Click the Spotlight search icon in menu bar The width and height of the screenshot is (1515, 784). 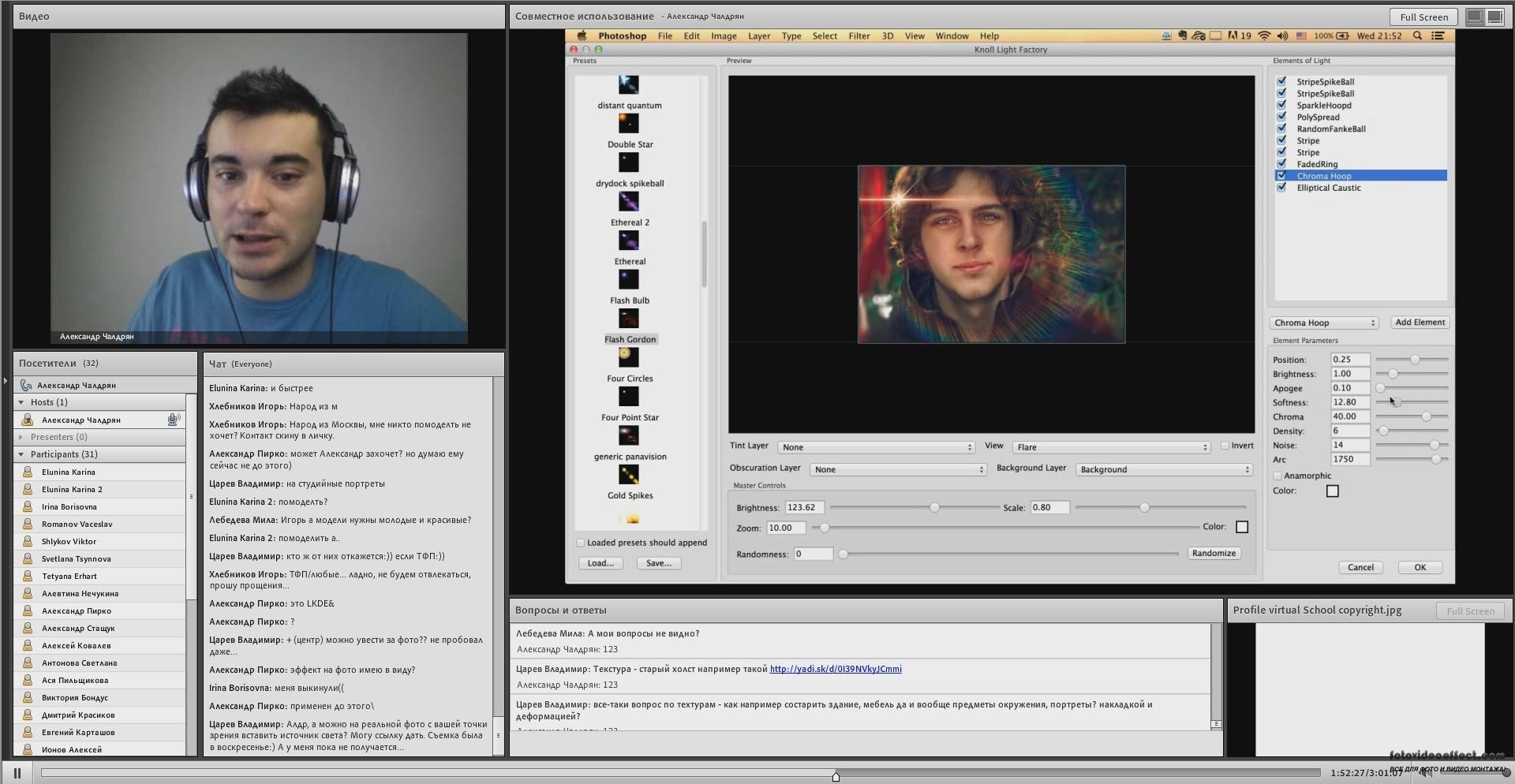coord(1417,35)
